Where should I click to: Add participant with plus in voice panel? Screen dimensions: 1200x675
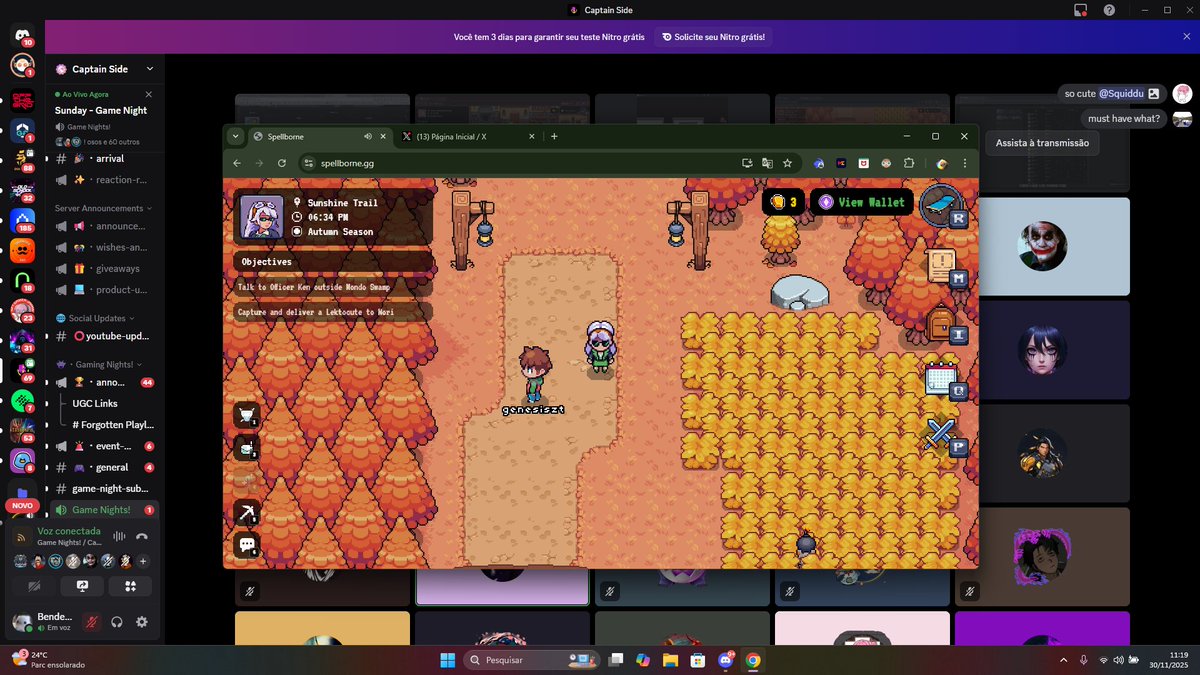[142, 561]
